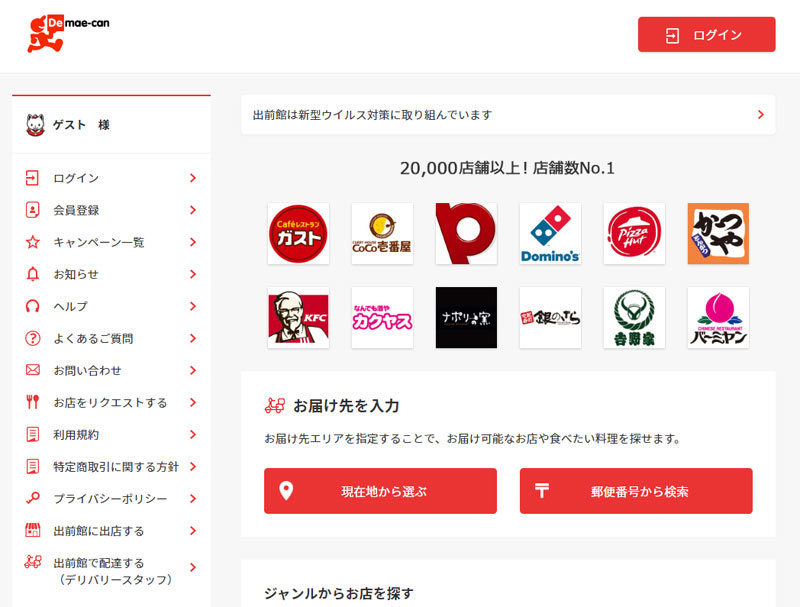The height and width of the screenshot is (607, 800).
Task: Expand the virus countermeasures notice chevron
Action: pyautogui.click(x=760, y=115)
